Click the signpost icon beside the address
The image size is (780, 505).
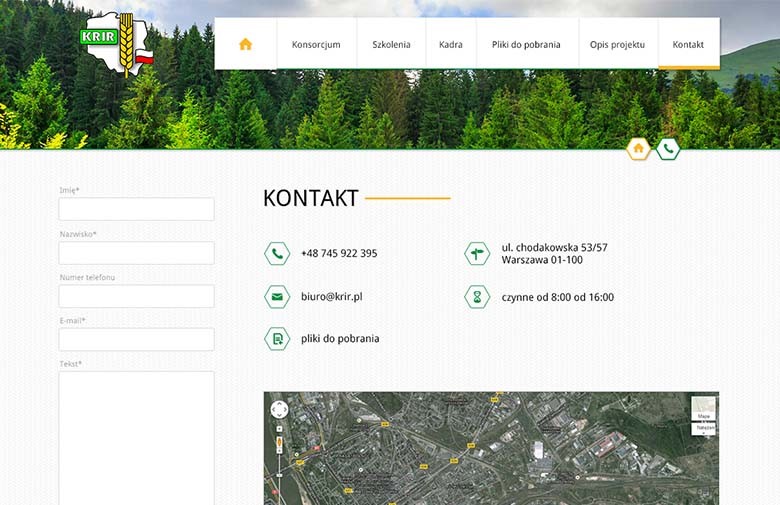[477, 254]
